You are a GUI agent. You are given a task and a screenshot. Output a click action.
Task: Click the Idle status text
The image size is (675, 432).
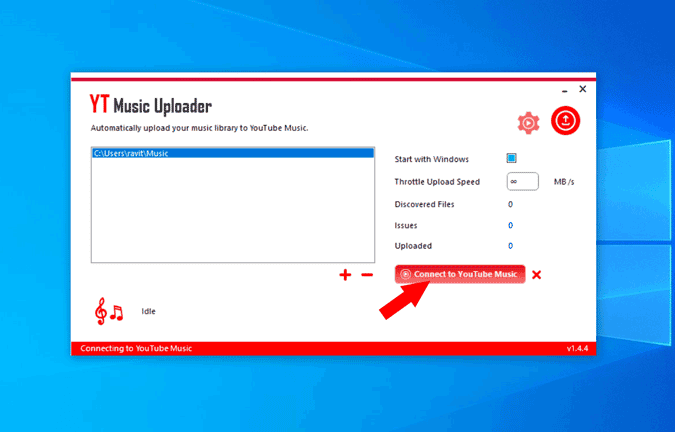[x=149, y=311]
